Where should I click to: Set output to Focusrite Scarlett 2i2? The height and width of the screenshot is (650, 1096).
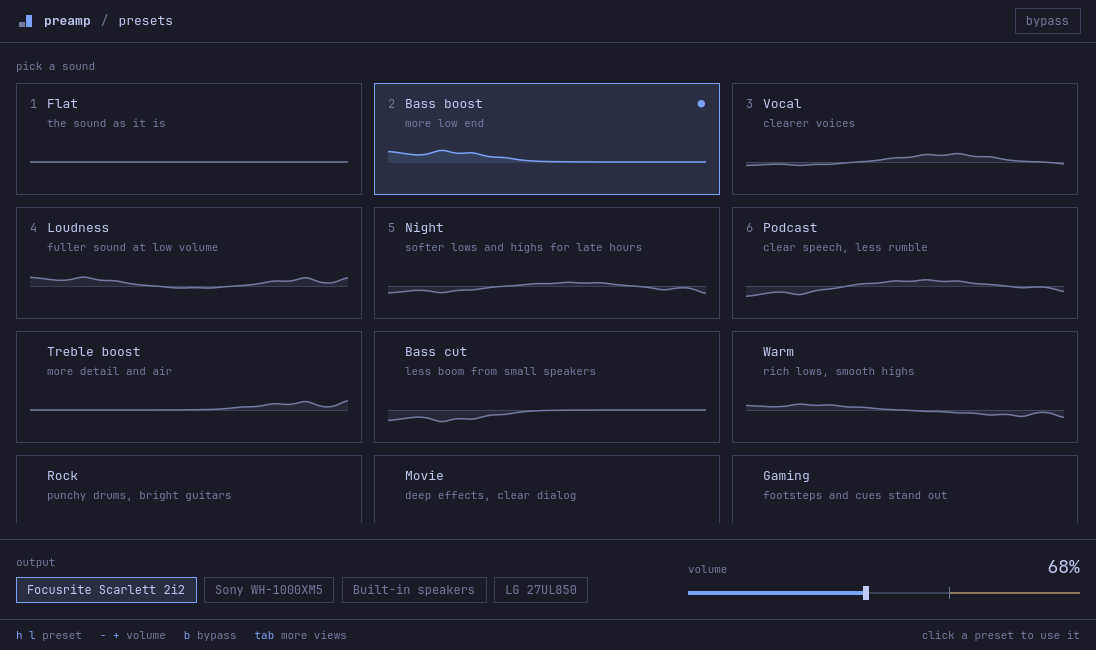click(106, 590)
